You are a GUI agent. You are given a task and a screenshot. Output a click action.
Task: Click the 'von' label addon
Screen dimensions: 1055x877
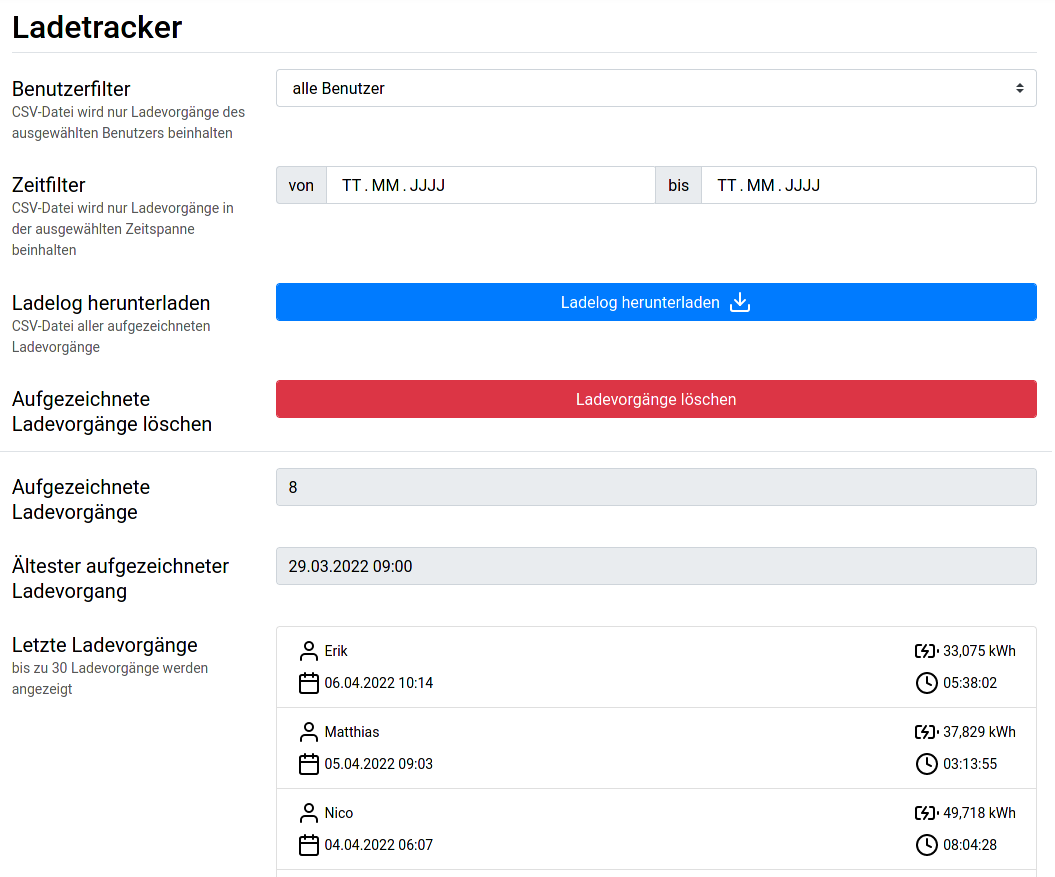pyautogui.click(x=301, y=185)
